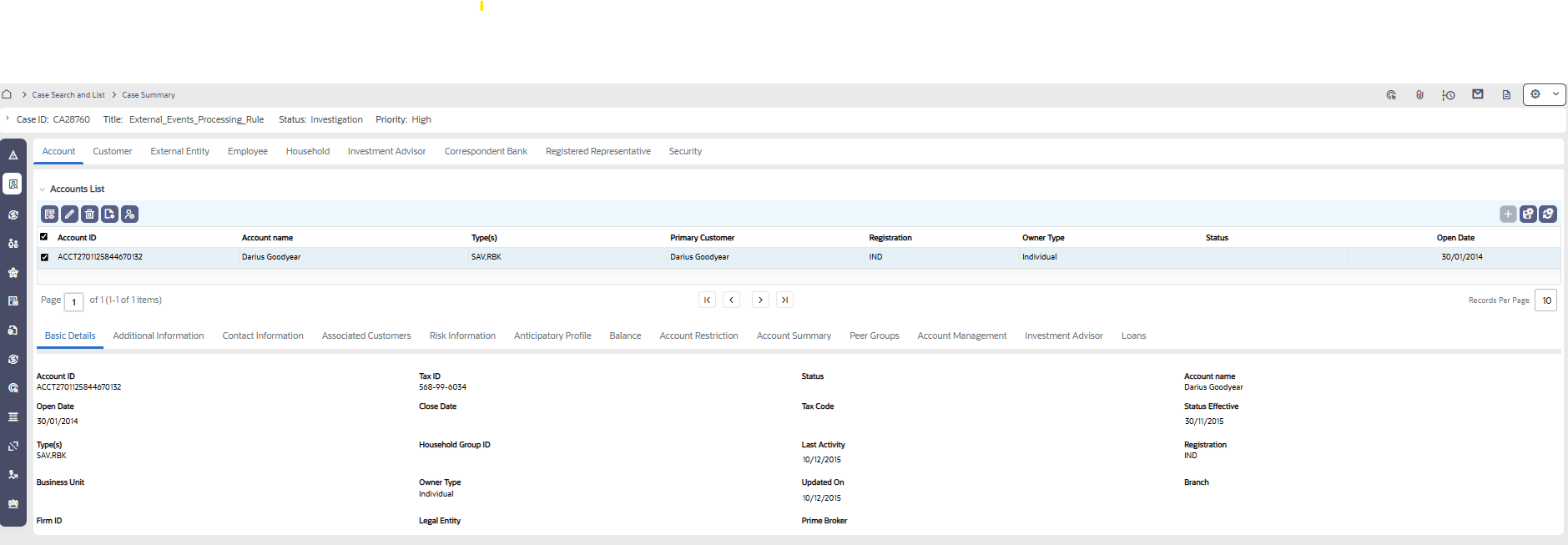This screenshot has height=545, width=1568.
Task: Click the person-settings icon in the Accounts List toolbar
Action: click(129, 214)
